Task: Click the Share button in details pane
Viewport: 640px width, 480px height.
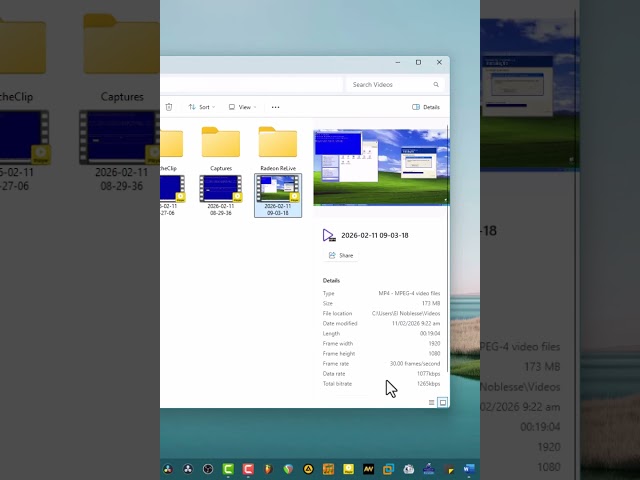Action: pos(341,256)
